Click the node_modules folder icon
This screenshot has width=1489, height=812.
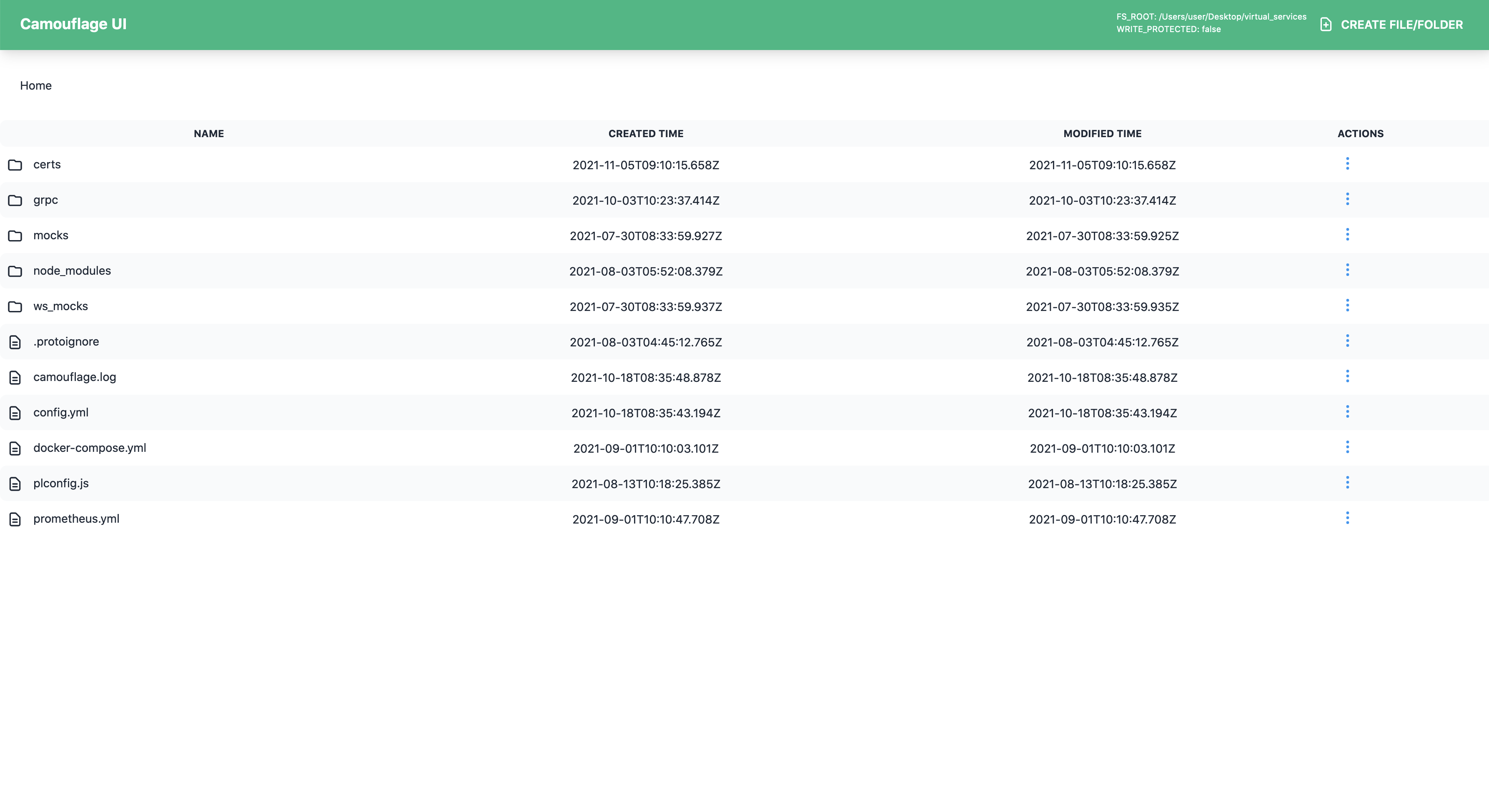pos(15,272)
